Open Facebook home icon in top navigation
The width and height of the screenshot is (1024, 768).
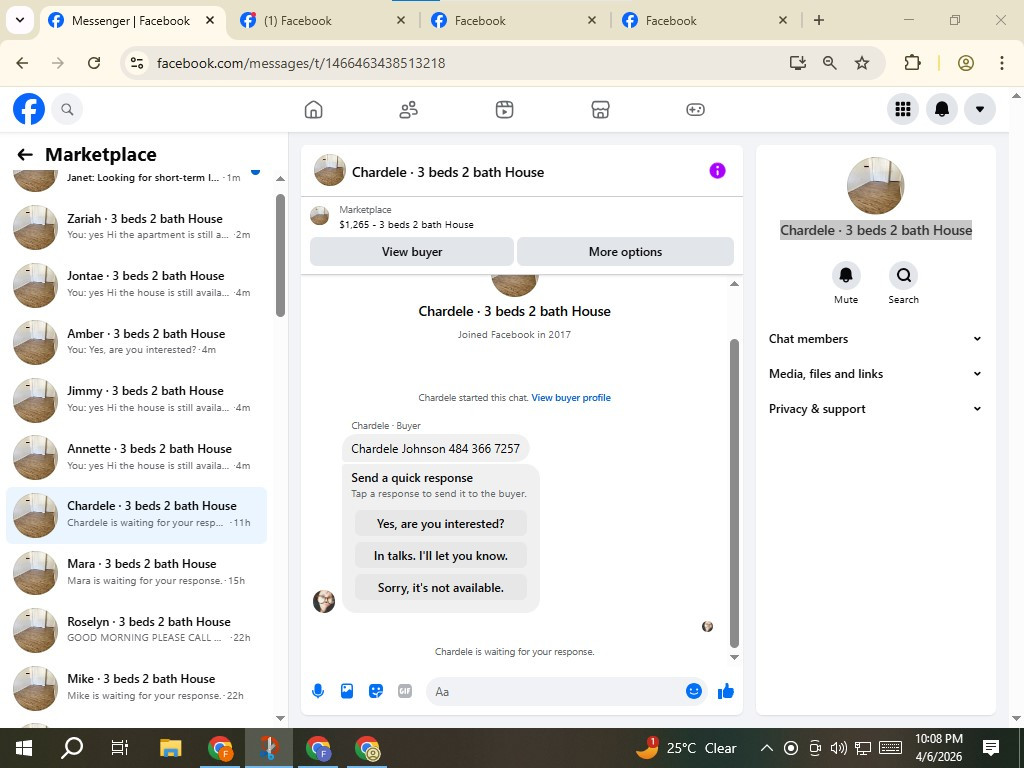click(313, 109)
